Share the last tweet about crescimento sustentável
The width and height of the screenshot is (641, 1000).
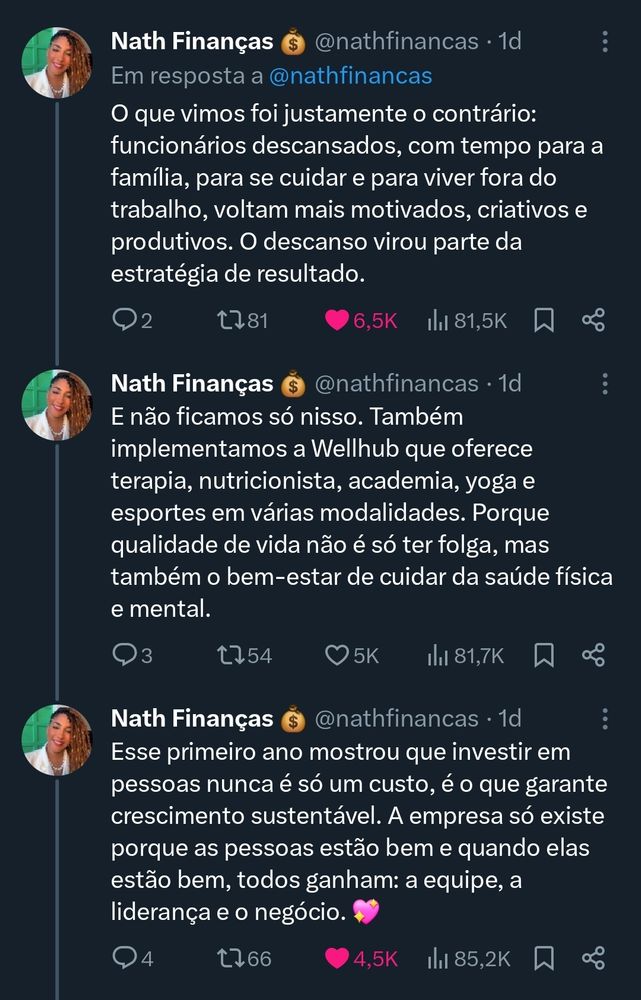(593, 958)
